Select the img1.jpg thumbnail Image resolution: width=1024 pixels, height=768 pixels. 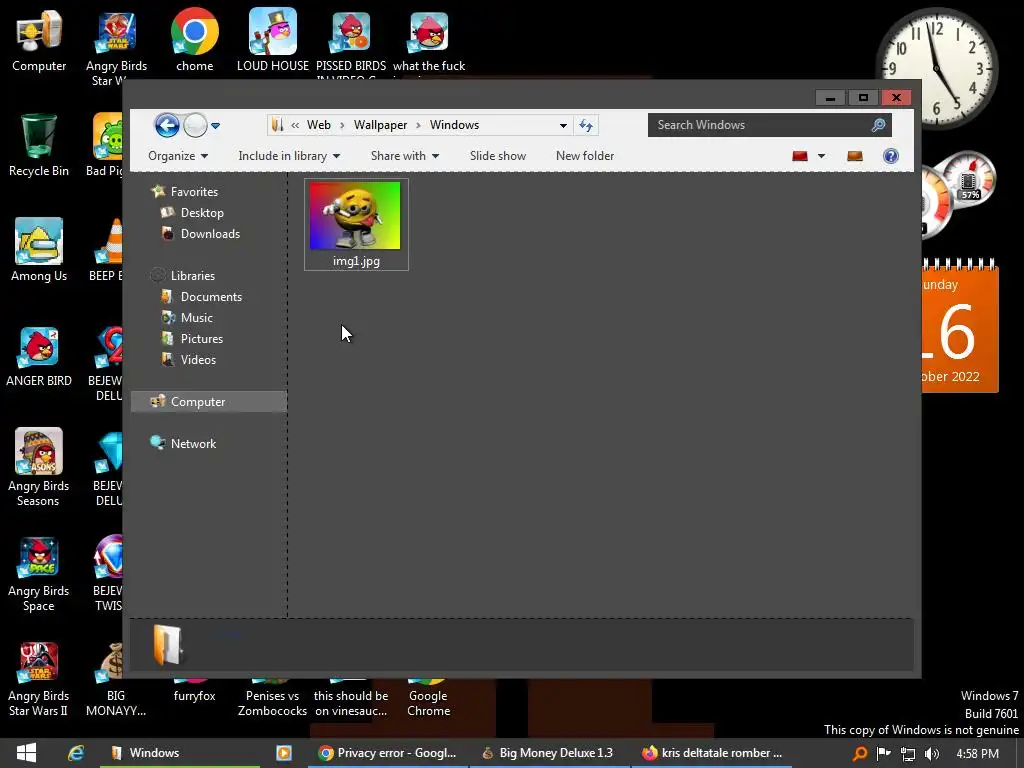tap(356, 224)
